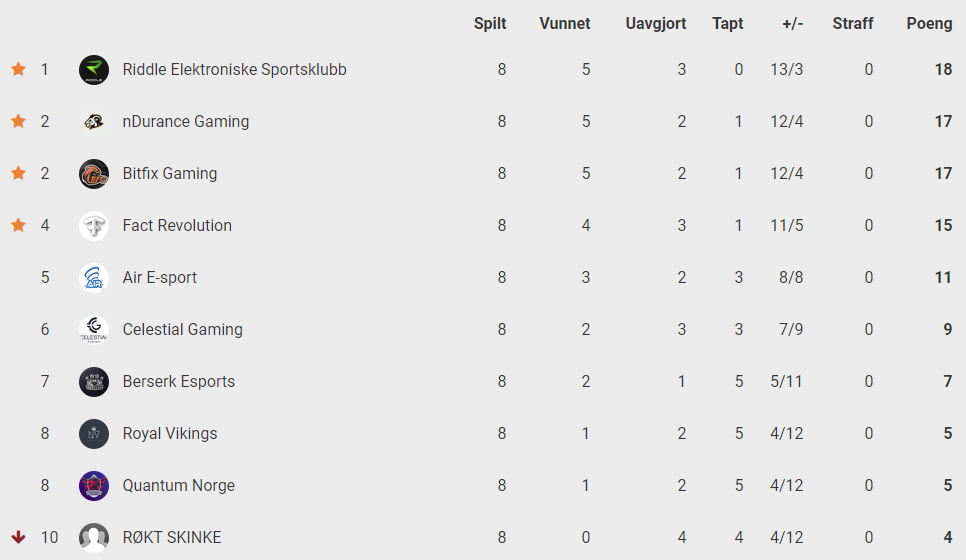Click the RØKT SKINKE default avatar
The width and height of the screenshot is (966, 560).
94,538
